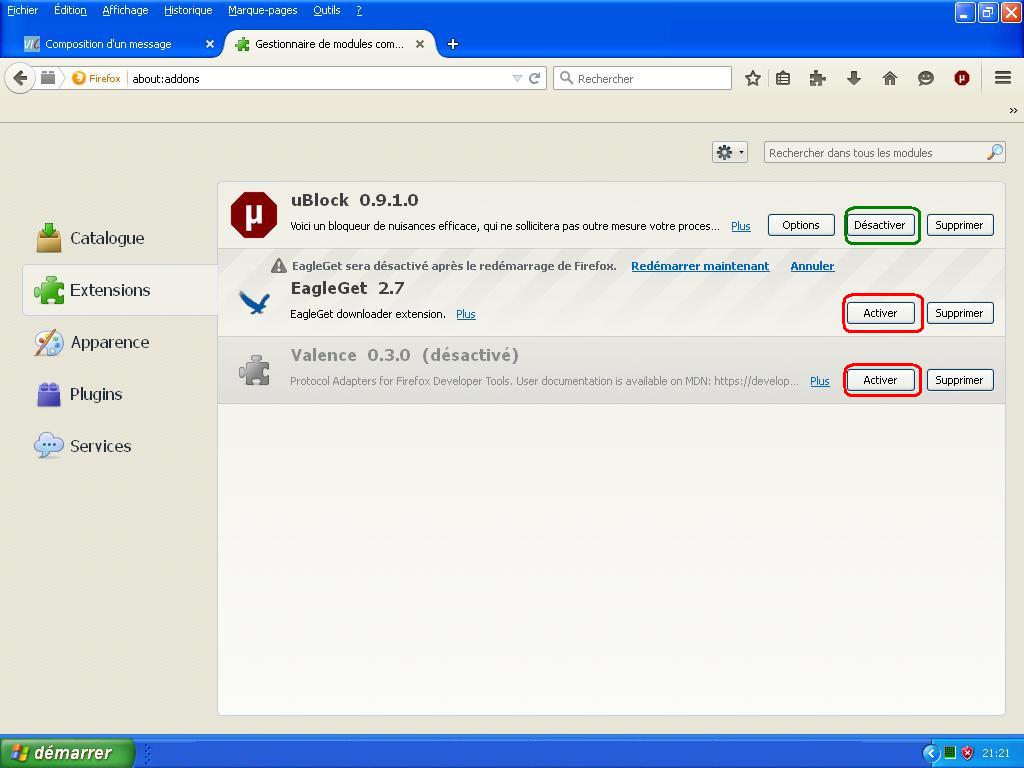Open the Plugins category
The height and width of the screenshot is (768, 1024).
79,394
